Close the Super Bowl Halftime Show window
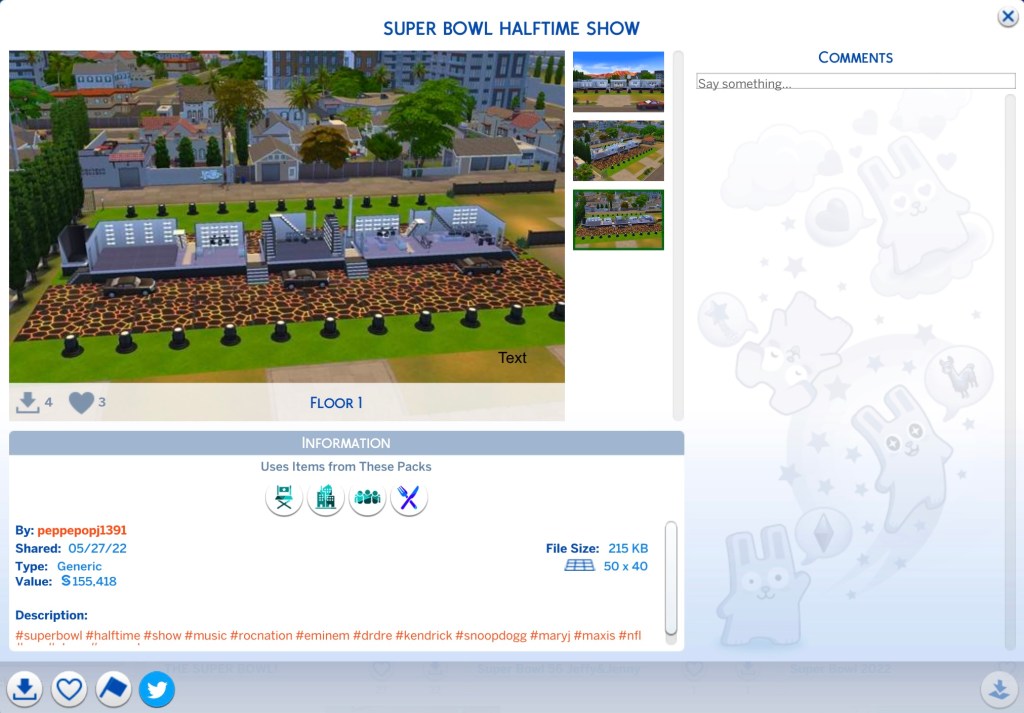Image resolution: width=1024 pixels, height=713 pixels. (1007, 17)
